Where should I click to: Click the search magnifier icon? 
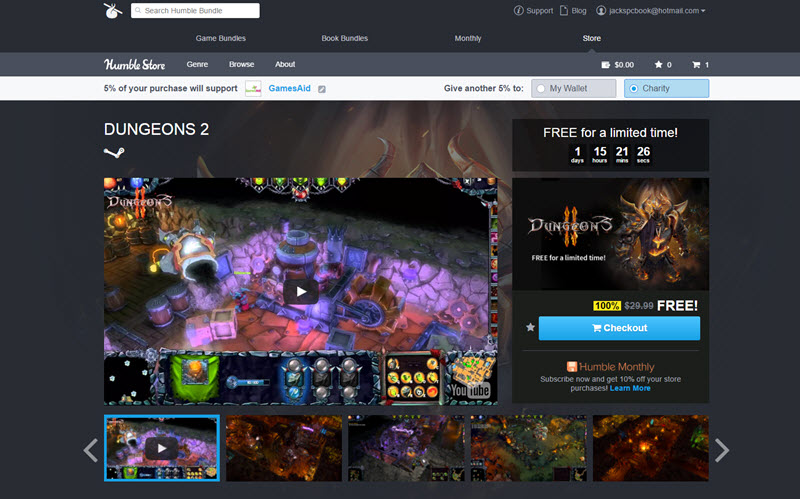point(138,10)
